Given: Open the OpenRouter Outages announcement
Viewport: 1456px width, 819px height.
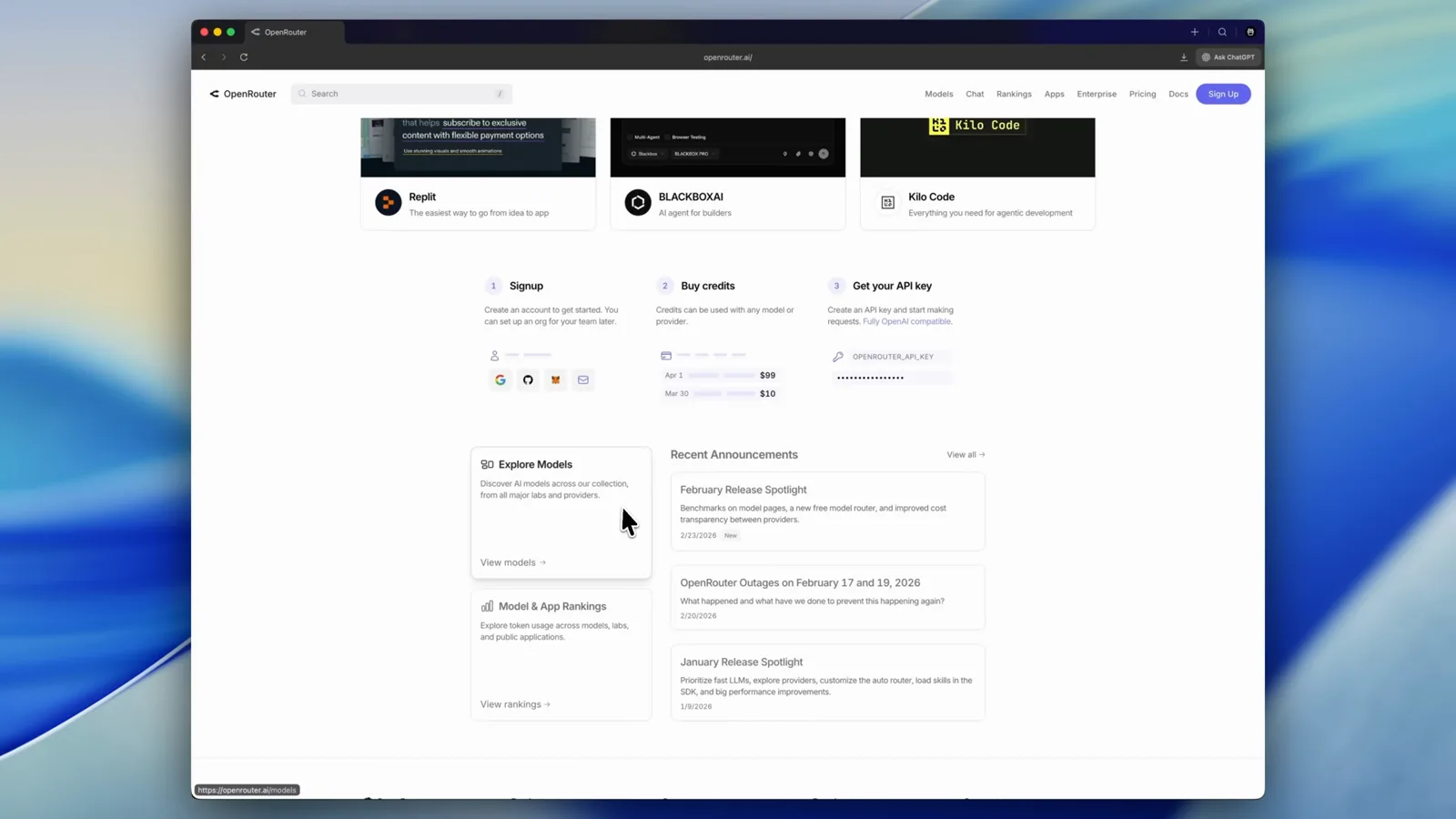Looking at the screenshot, I should (827, 598).
